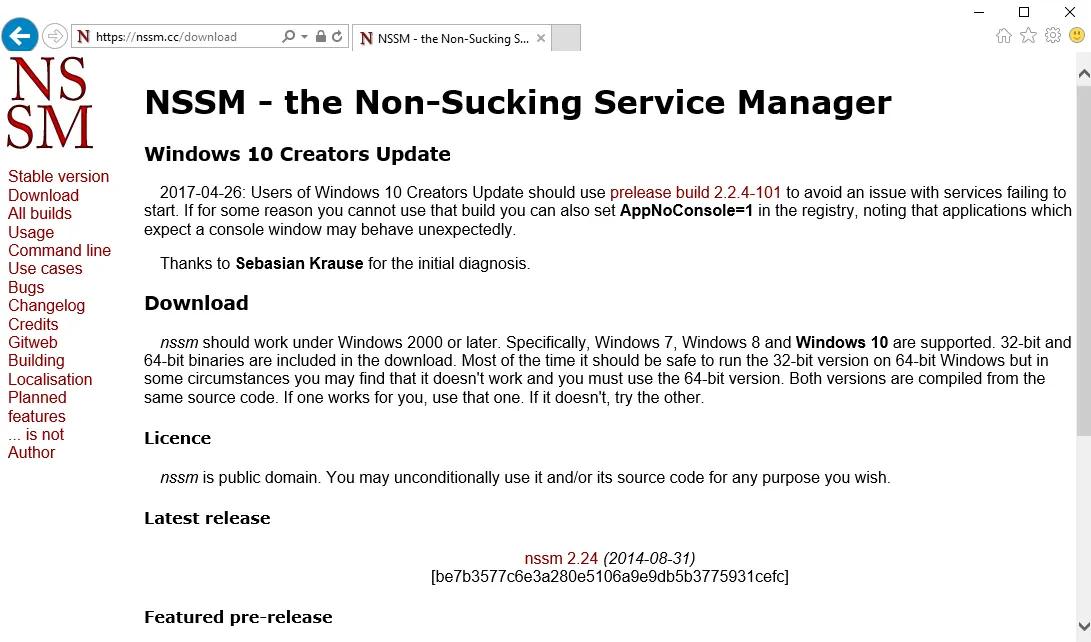Click the scrollbar down arrow
The height and width of the screenshot is (642, 1091).
pos(1083,626)
